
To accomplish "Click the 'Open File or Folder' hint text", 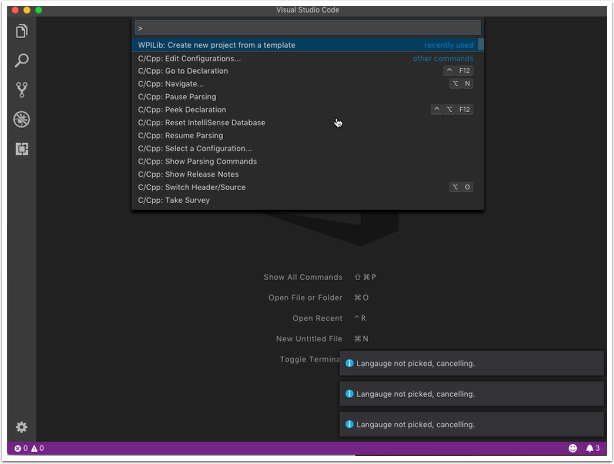I will point(305,298).
